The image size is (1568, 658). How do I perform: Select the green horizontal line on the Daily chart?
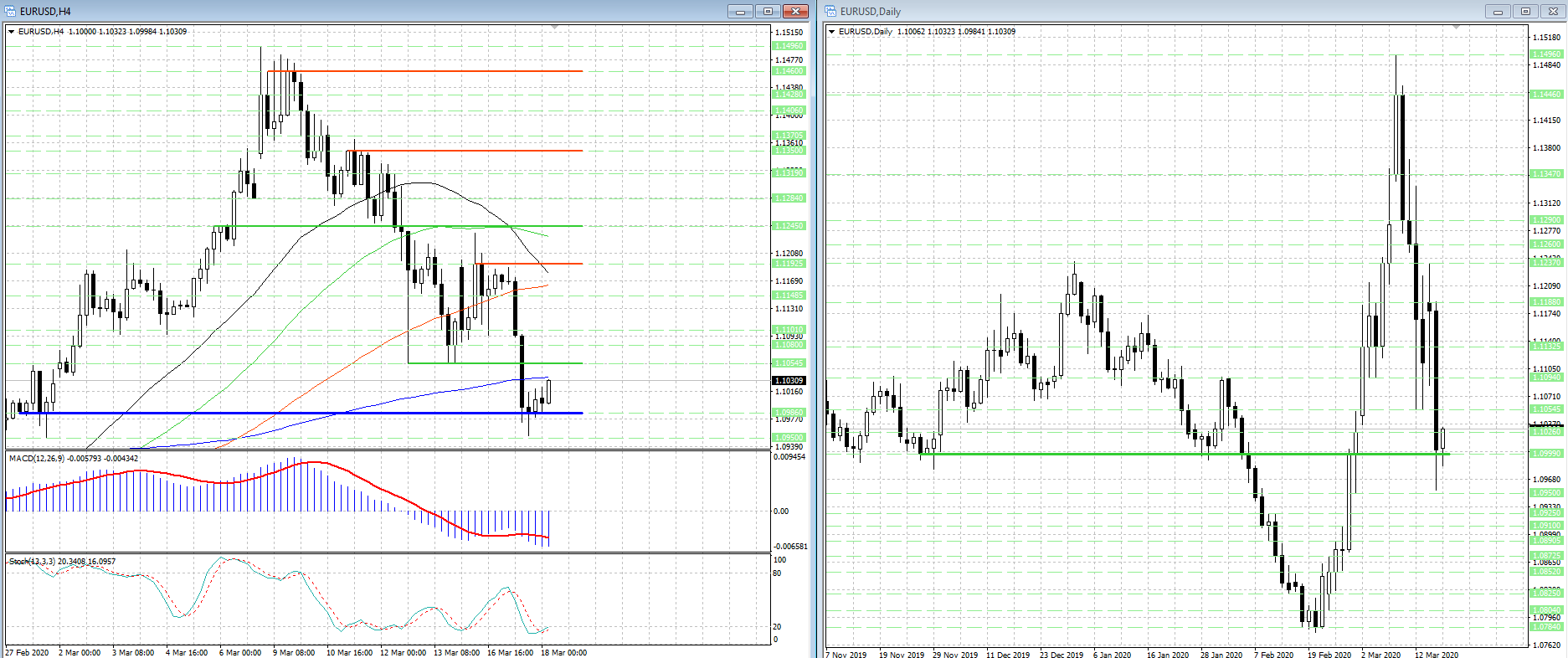(1185, 454)
